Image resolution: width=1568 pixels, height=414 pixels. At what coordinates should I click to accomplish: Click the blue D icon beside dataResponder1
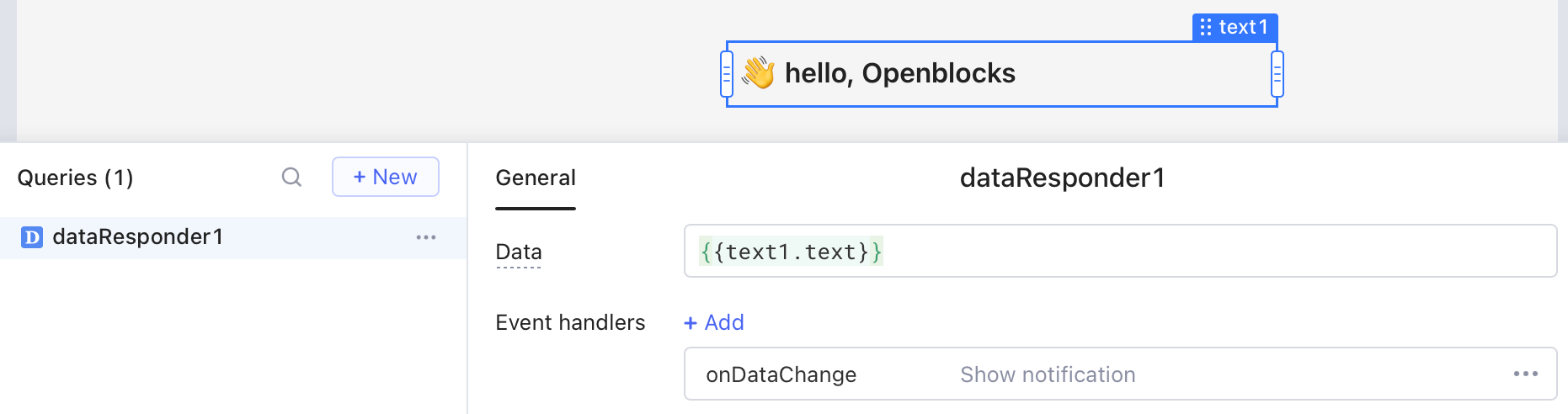pyautogui.click(x=32, y=237)
